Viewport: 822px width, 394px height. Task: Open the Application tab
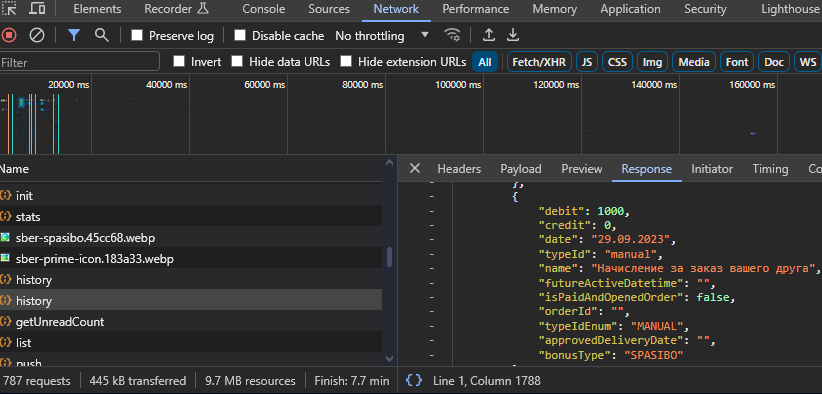630,9
